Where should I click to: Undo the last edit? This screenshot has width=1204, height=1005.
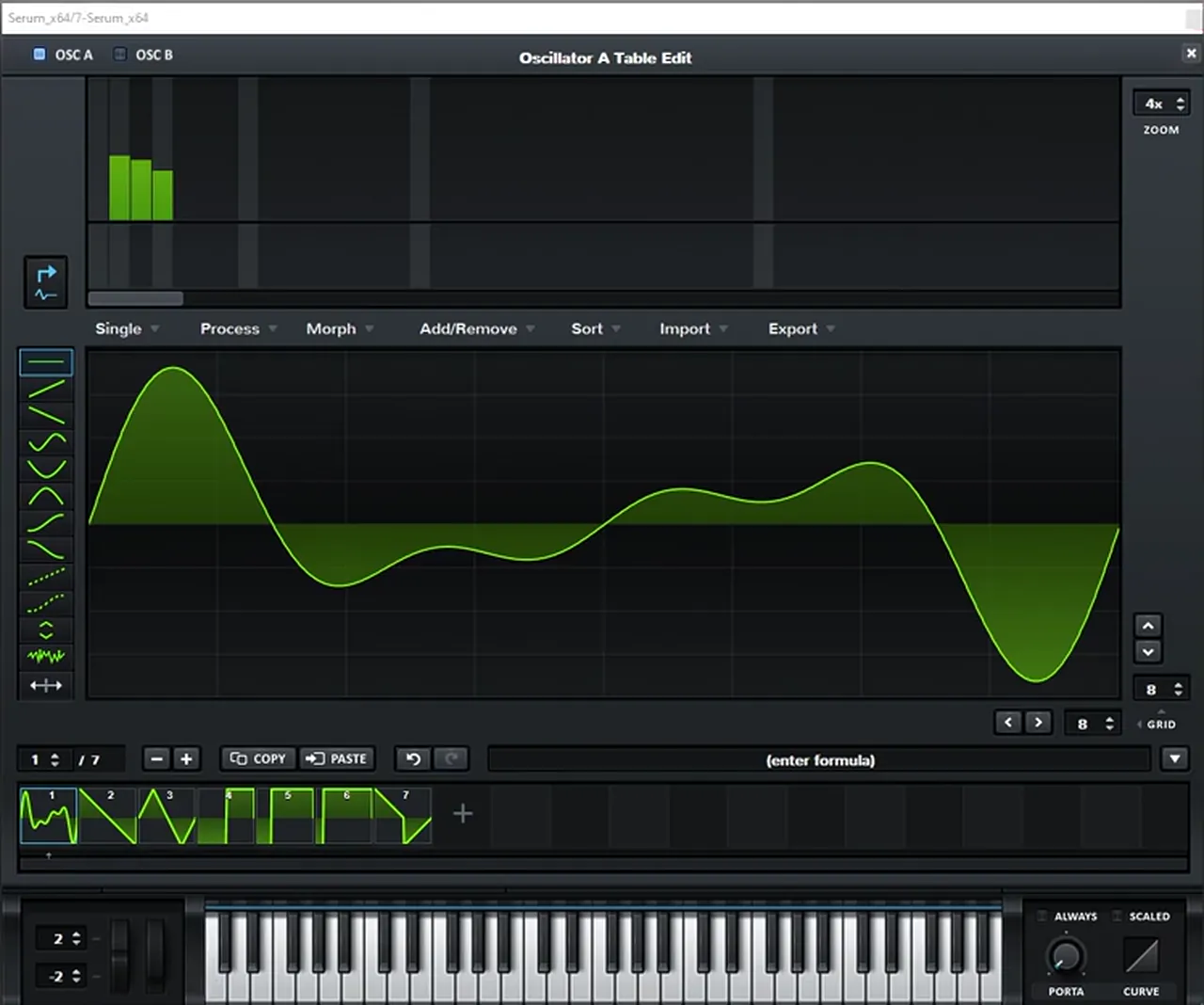(x=413, y=758)
